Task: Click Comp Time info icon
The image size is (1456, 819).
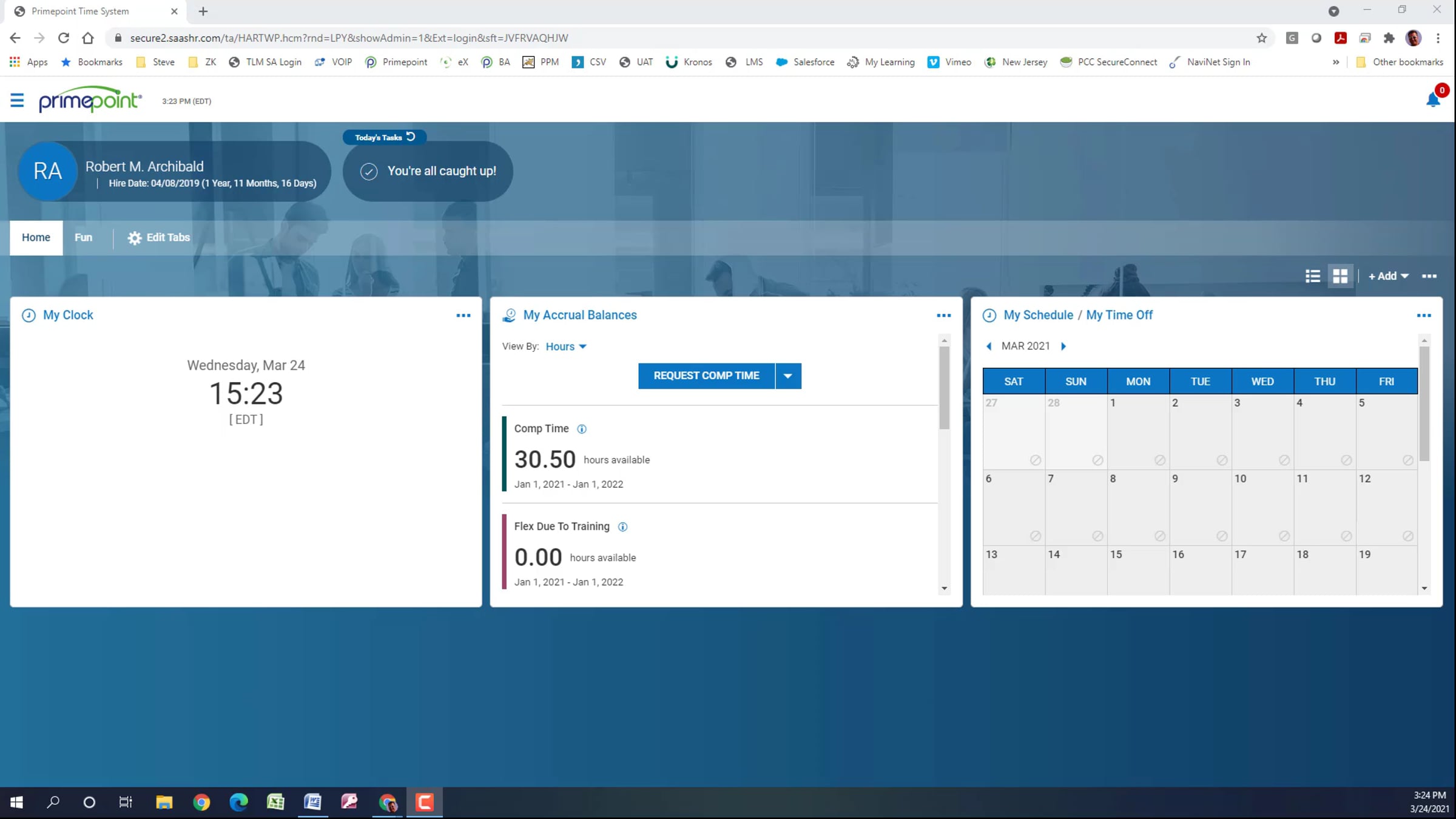Action: pyautogui.click(x=581, y=429)
